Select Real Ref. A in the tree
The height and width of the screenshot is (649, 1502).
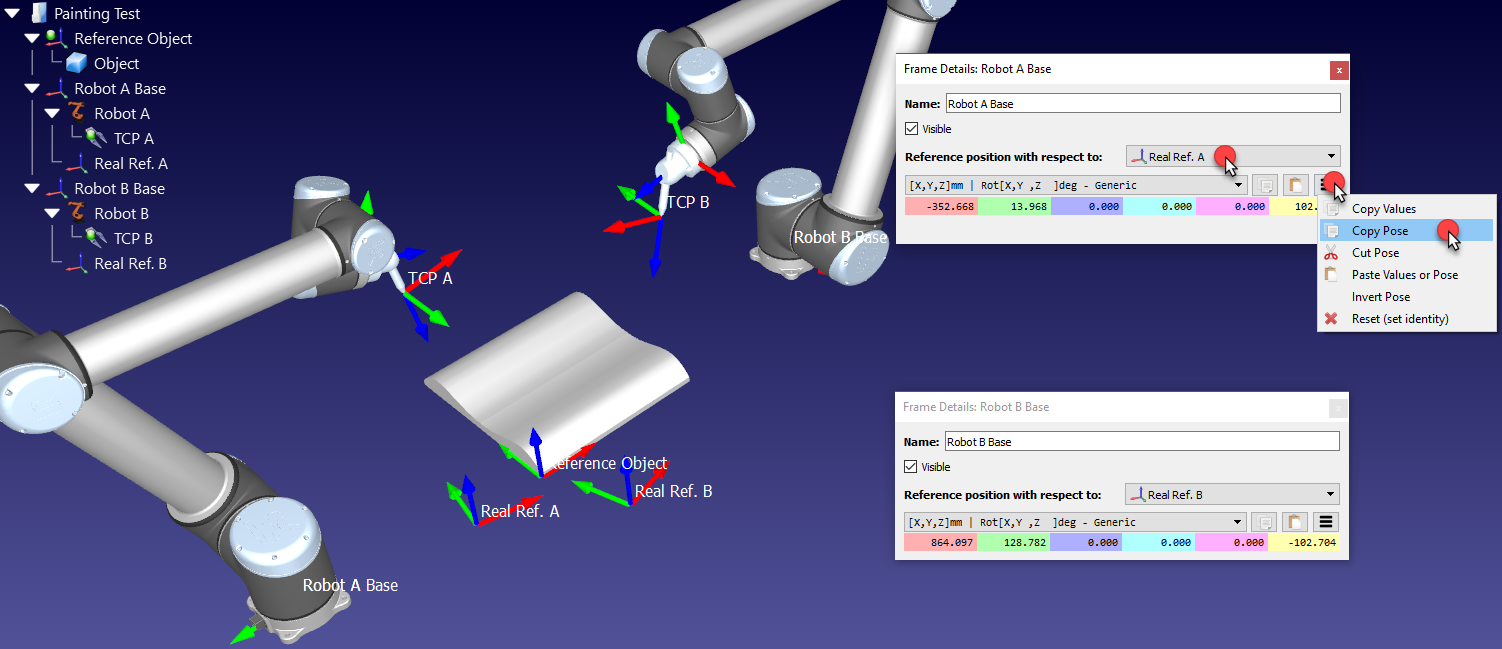130,164
